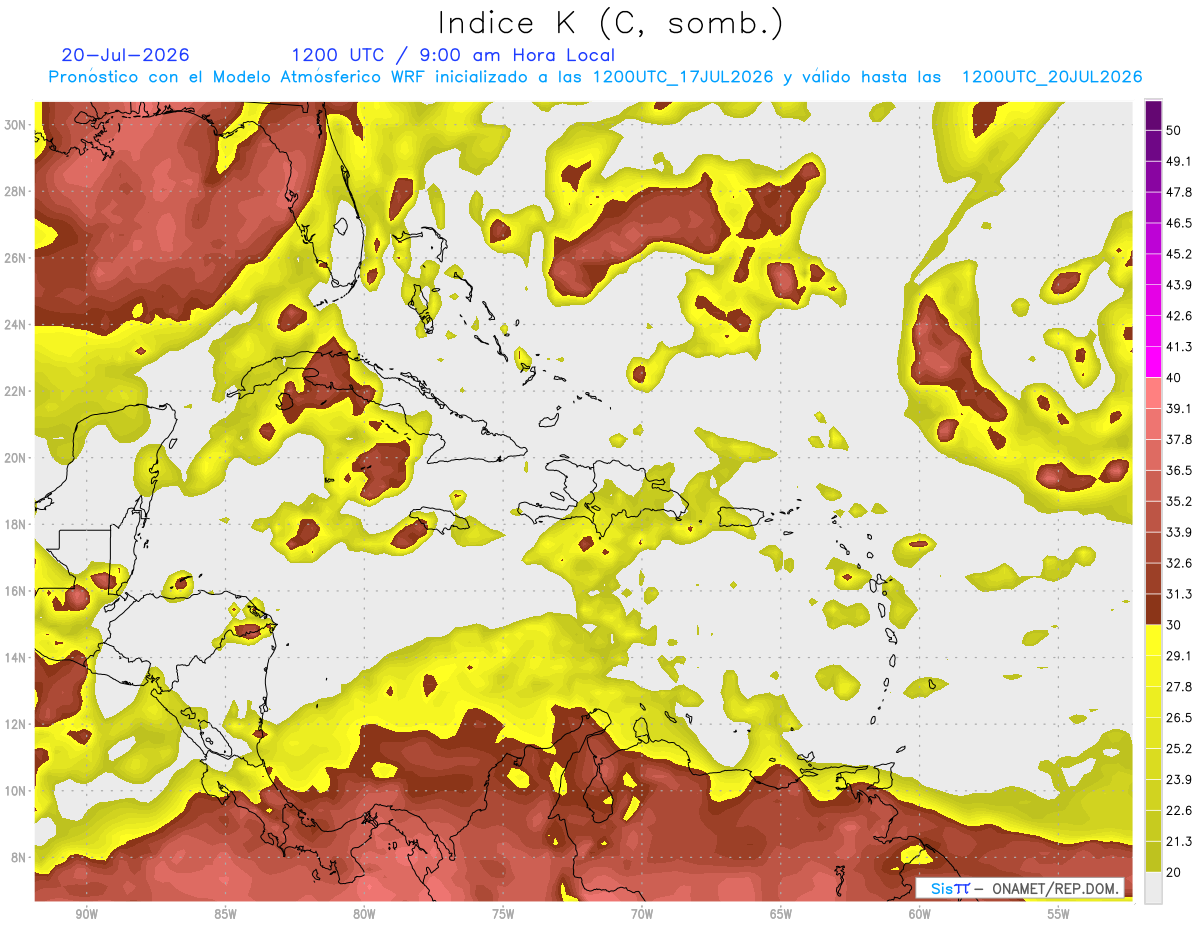Click the legend value 21.3
The height and width of the screenshot is (927, 1200).
tap(1178, 842)
